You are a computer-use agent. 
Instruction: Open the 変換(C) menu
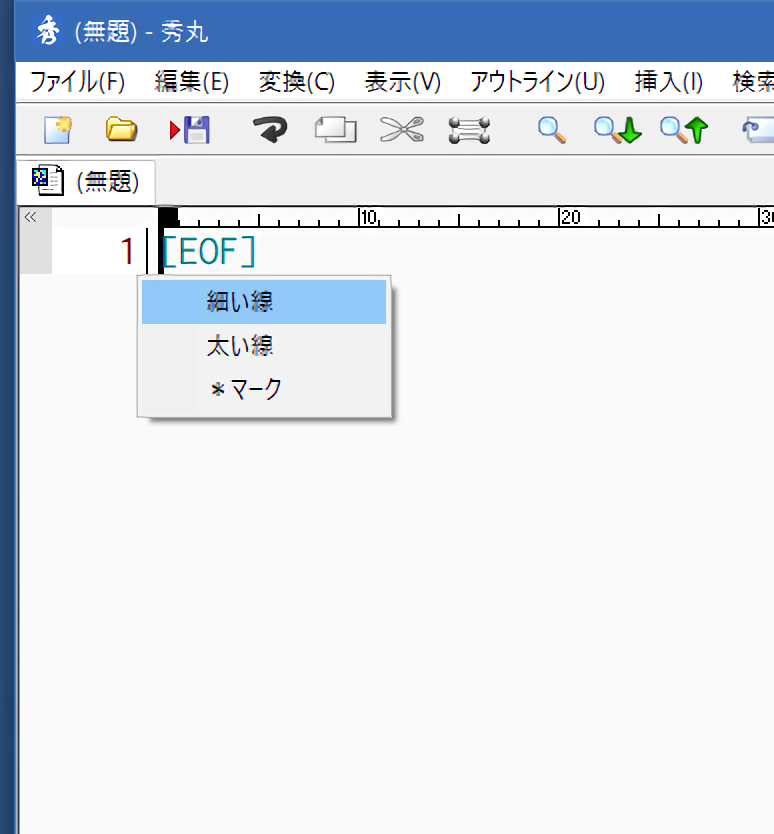(297, 82)
